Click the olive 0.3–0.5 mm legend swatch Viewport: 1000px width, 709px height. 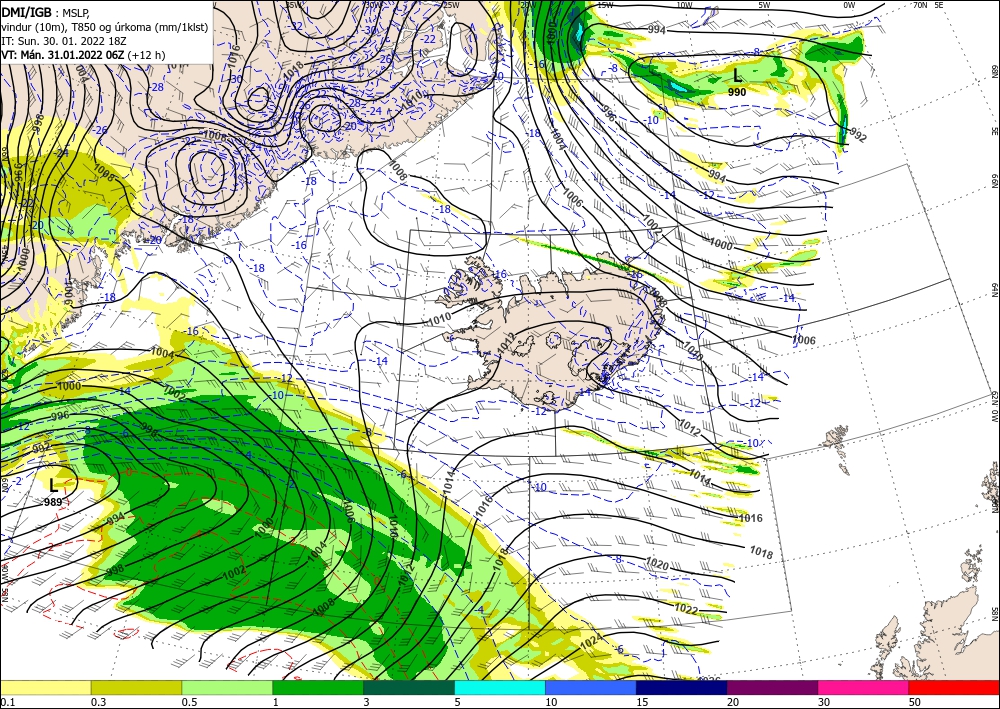coord(136,687)
